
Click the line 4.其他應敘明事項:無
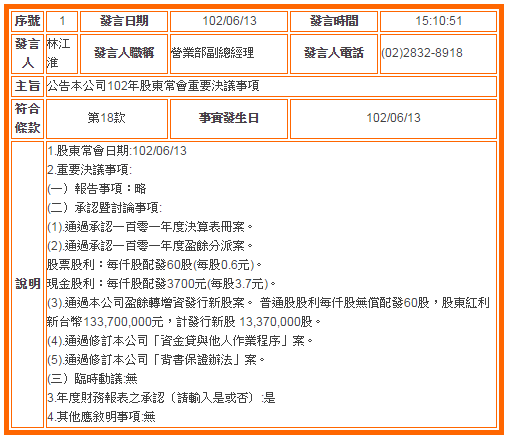pyautogui.click(x=101, y=417)
